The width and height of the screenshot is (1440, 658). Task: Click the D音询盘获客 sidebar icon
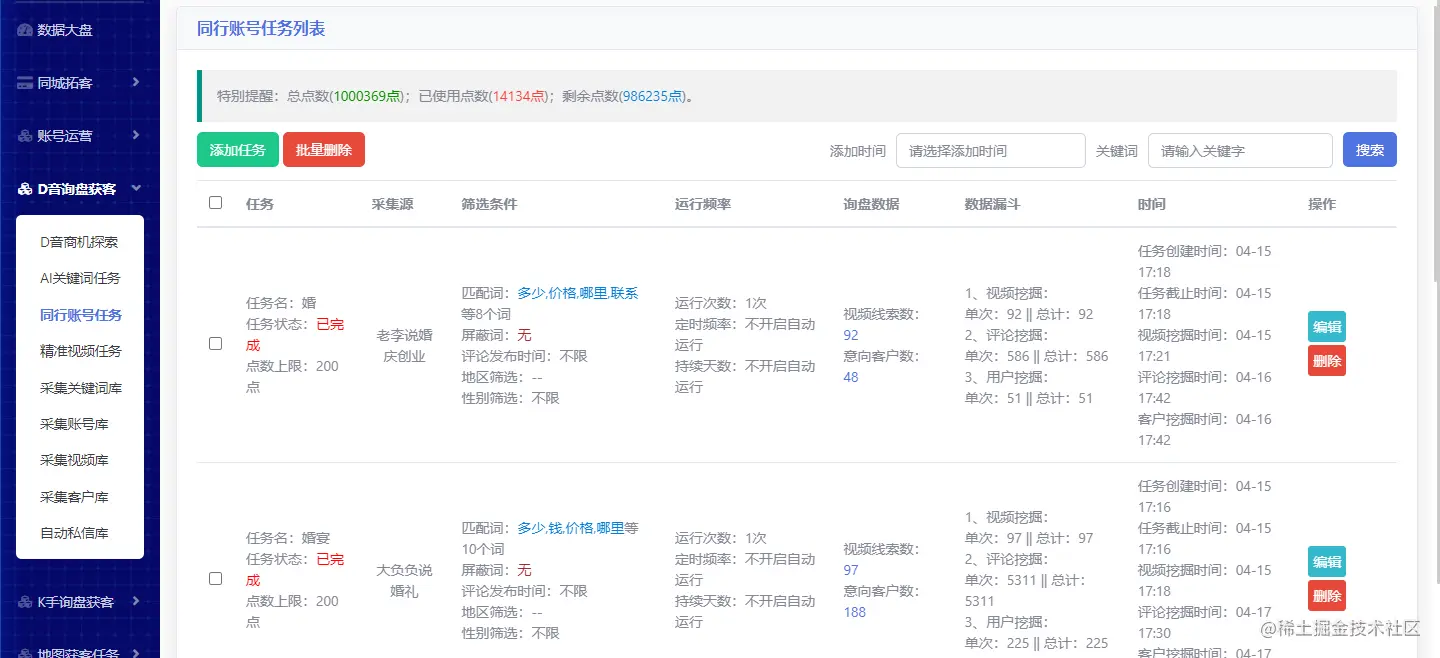pyautogui.click(x=25, y=189)
